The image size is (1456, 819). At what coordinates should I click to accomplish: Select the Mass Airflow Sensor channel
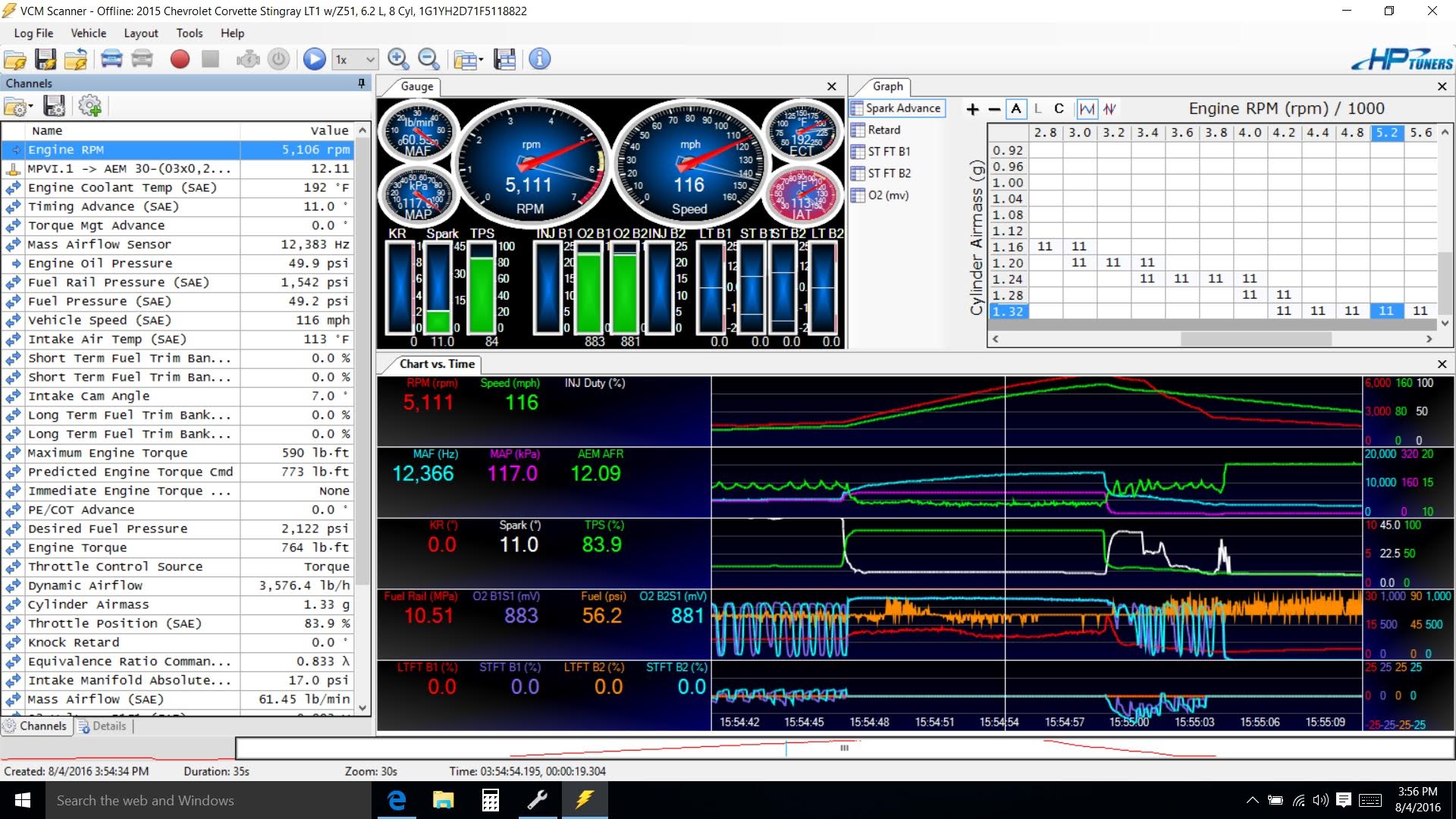click(x=178, y=244)
